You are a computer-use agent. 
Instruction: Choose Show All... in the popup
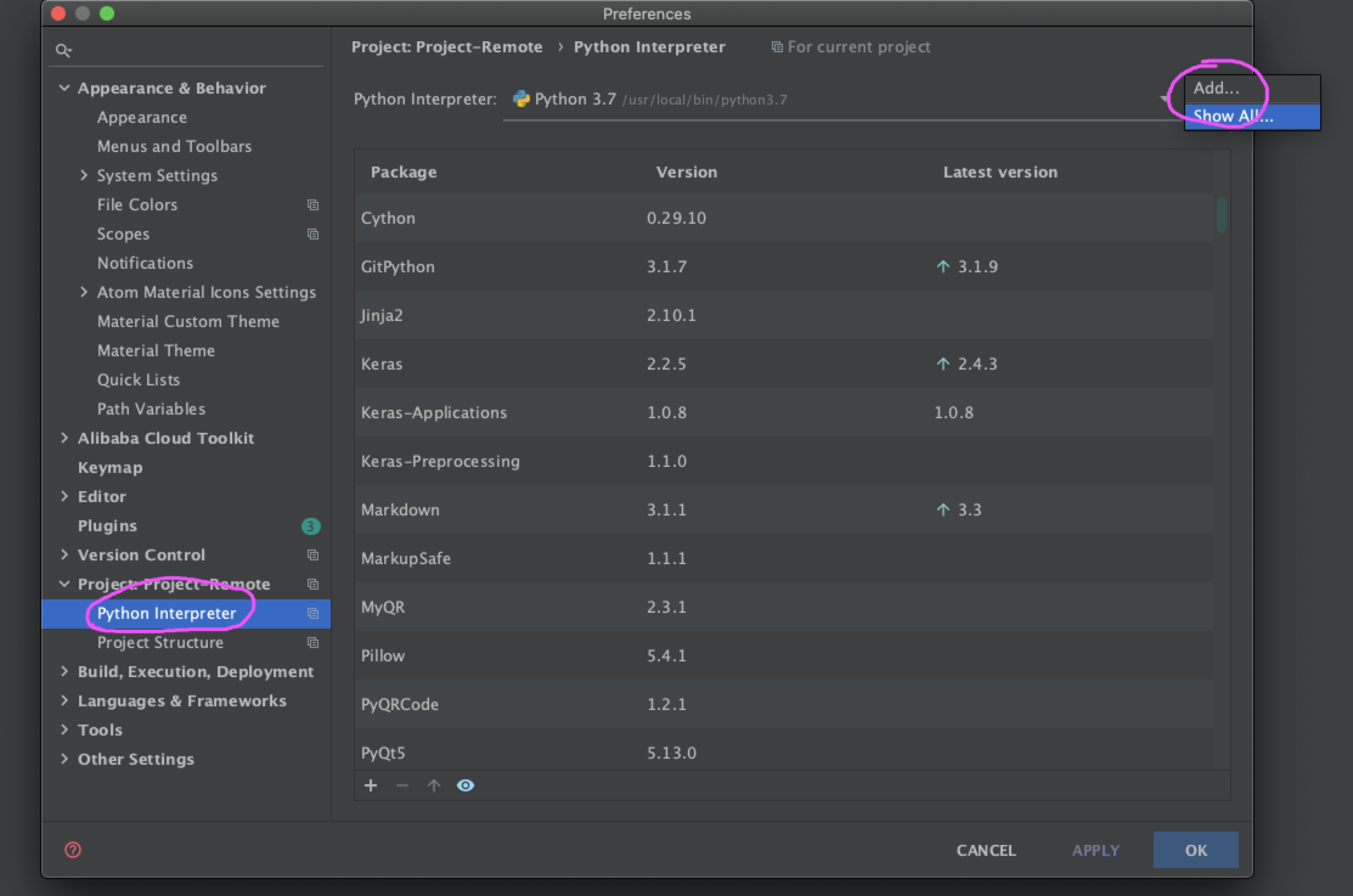[1233, 116]
